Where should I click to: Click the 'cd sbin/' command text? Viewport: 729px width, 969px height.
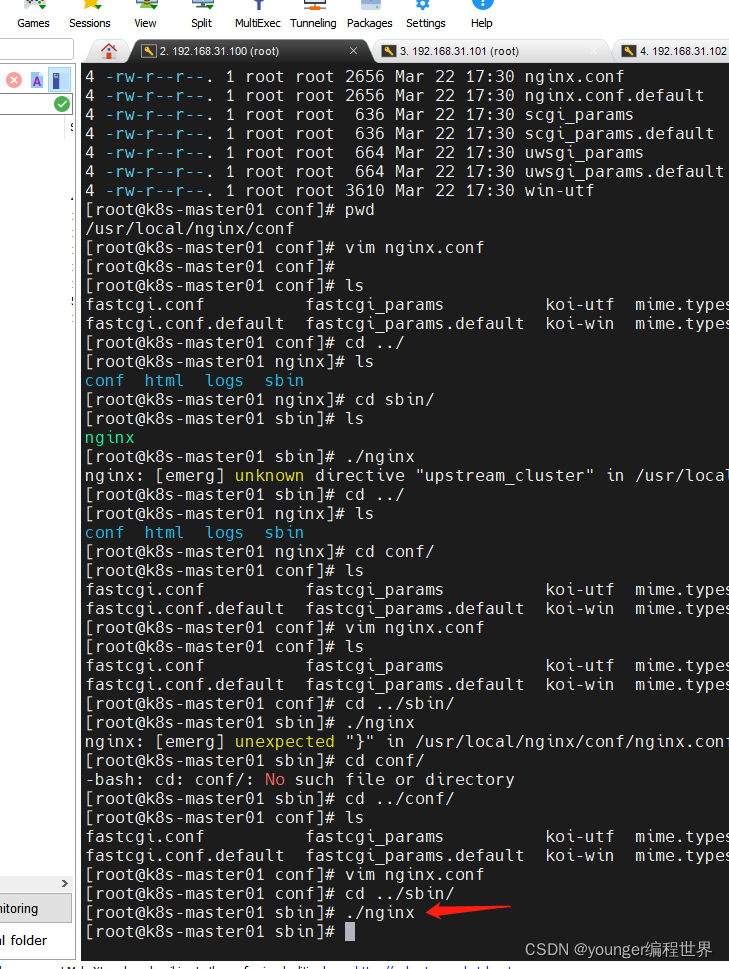coord(394,399)
